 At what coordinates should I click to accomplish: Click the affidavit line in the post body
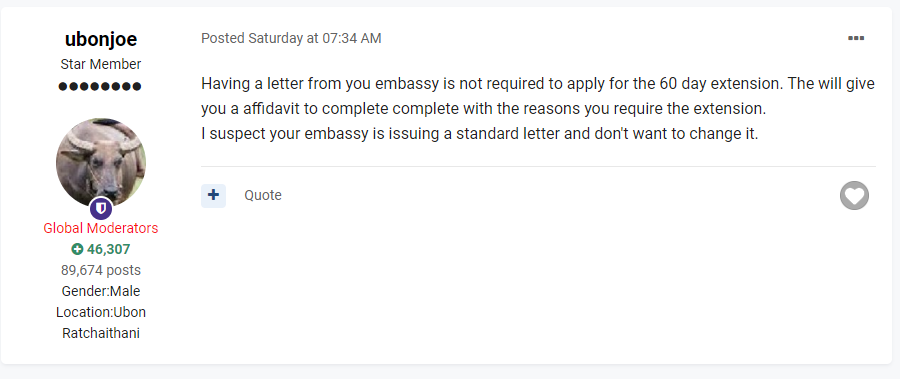click(484, 109)
